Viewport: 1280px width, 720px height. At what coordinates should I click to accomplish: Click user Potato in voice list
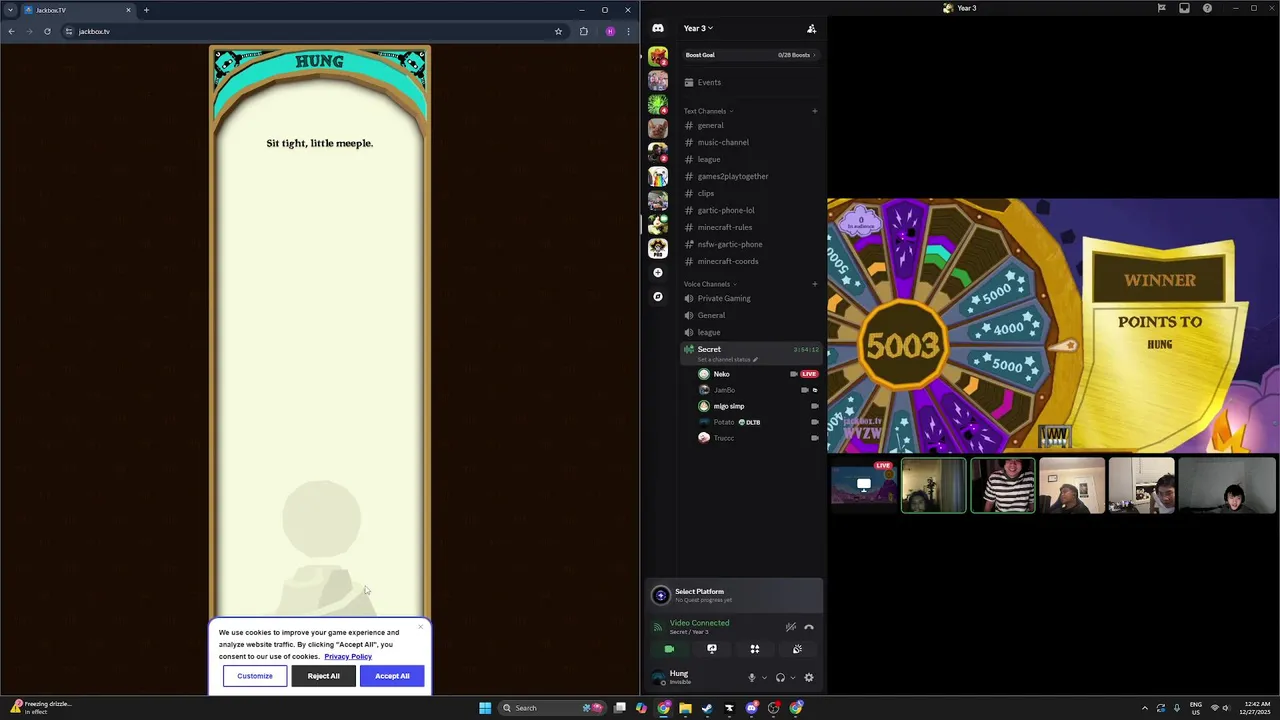[758, 422]
